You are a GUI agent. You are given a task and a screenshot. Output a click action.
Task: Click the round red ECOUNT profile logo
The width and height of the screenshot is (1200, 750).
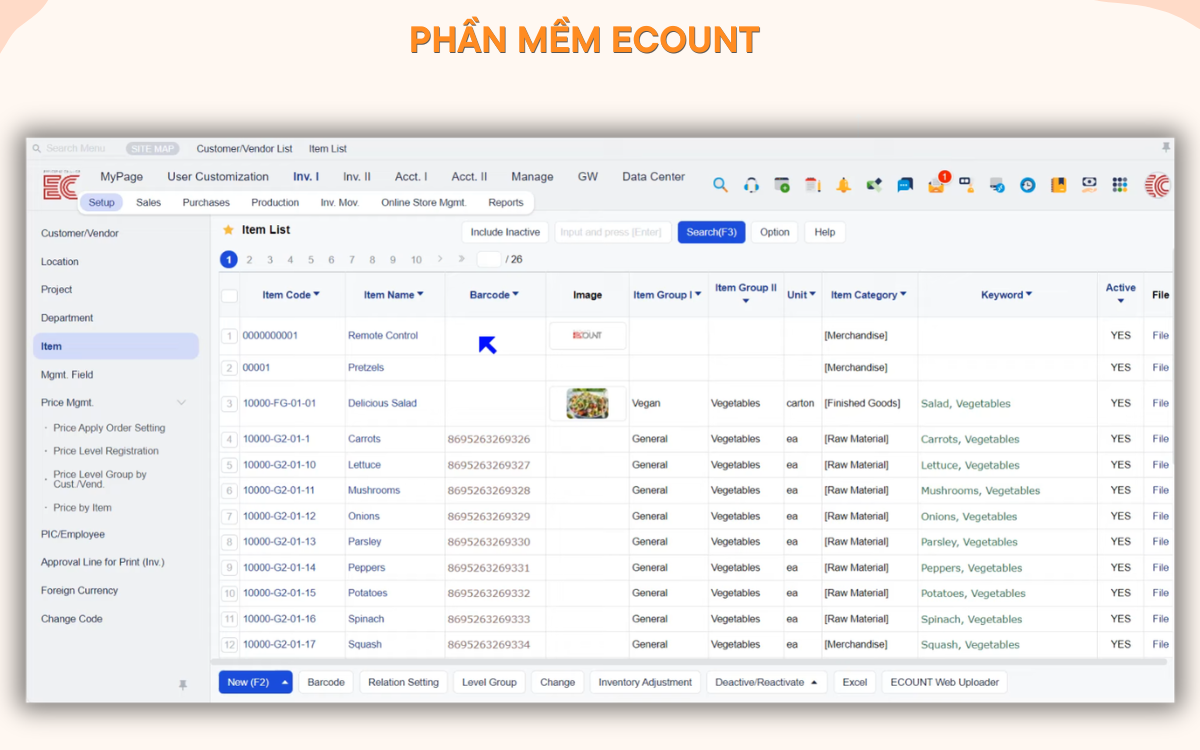click(1157, 185)
